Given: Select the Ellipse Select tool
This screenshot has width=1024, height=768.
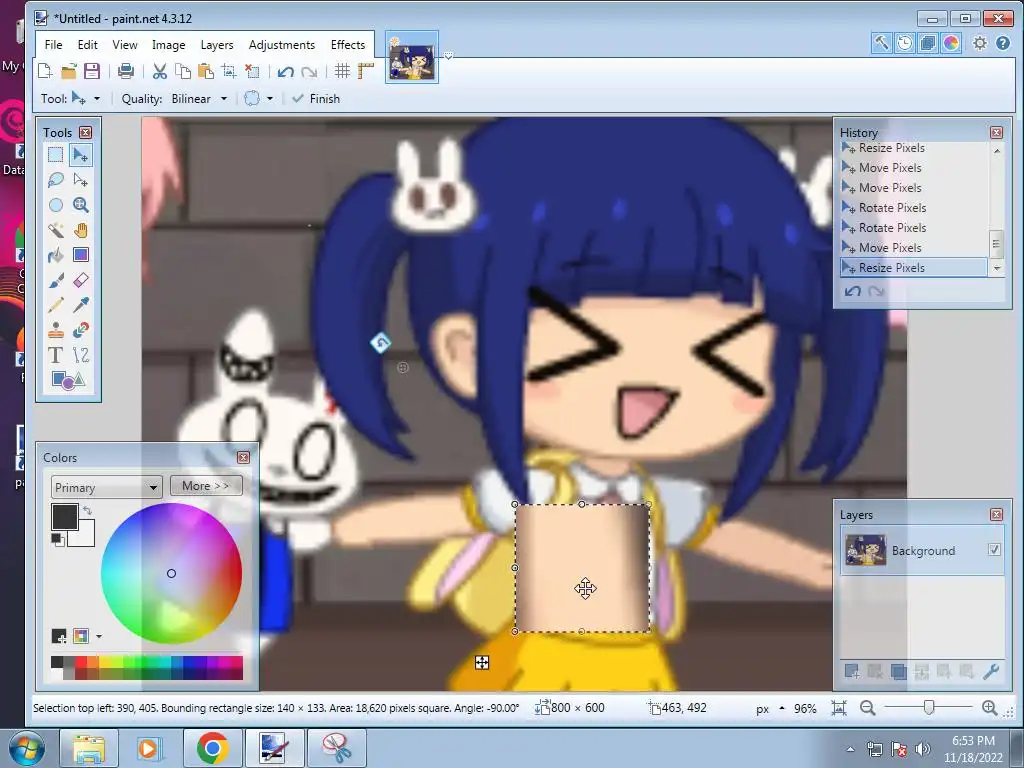Looking at the screenshot, I should point(56,205).
